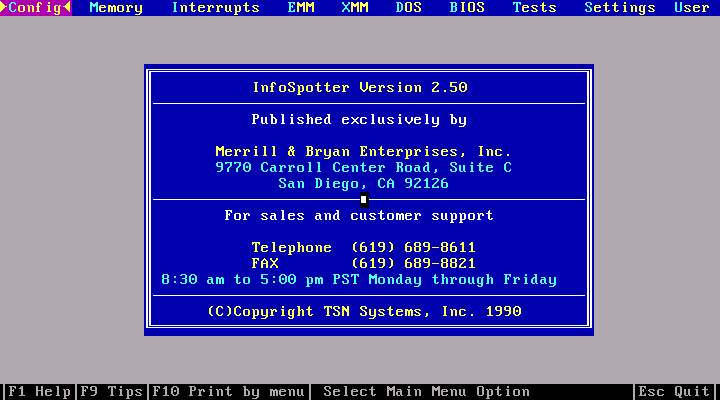
Task: Open the Memory menu
Action: [x=116, y=8]
